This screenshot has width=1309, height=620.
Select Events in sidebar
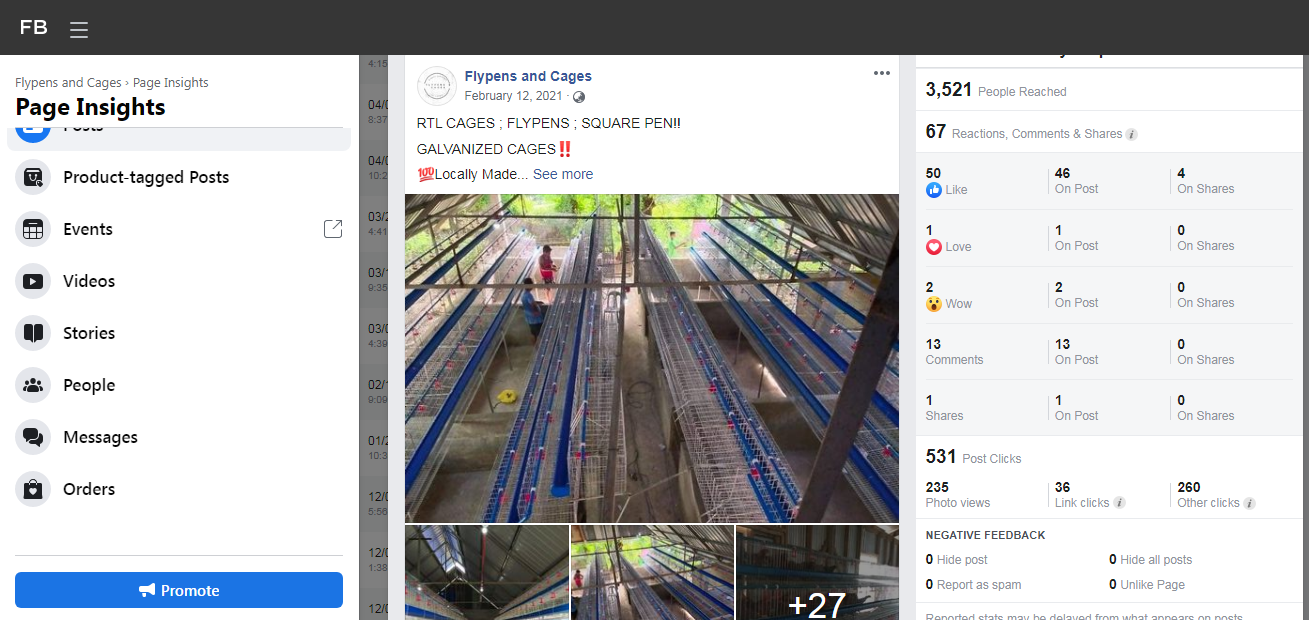(179, 229)
